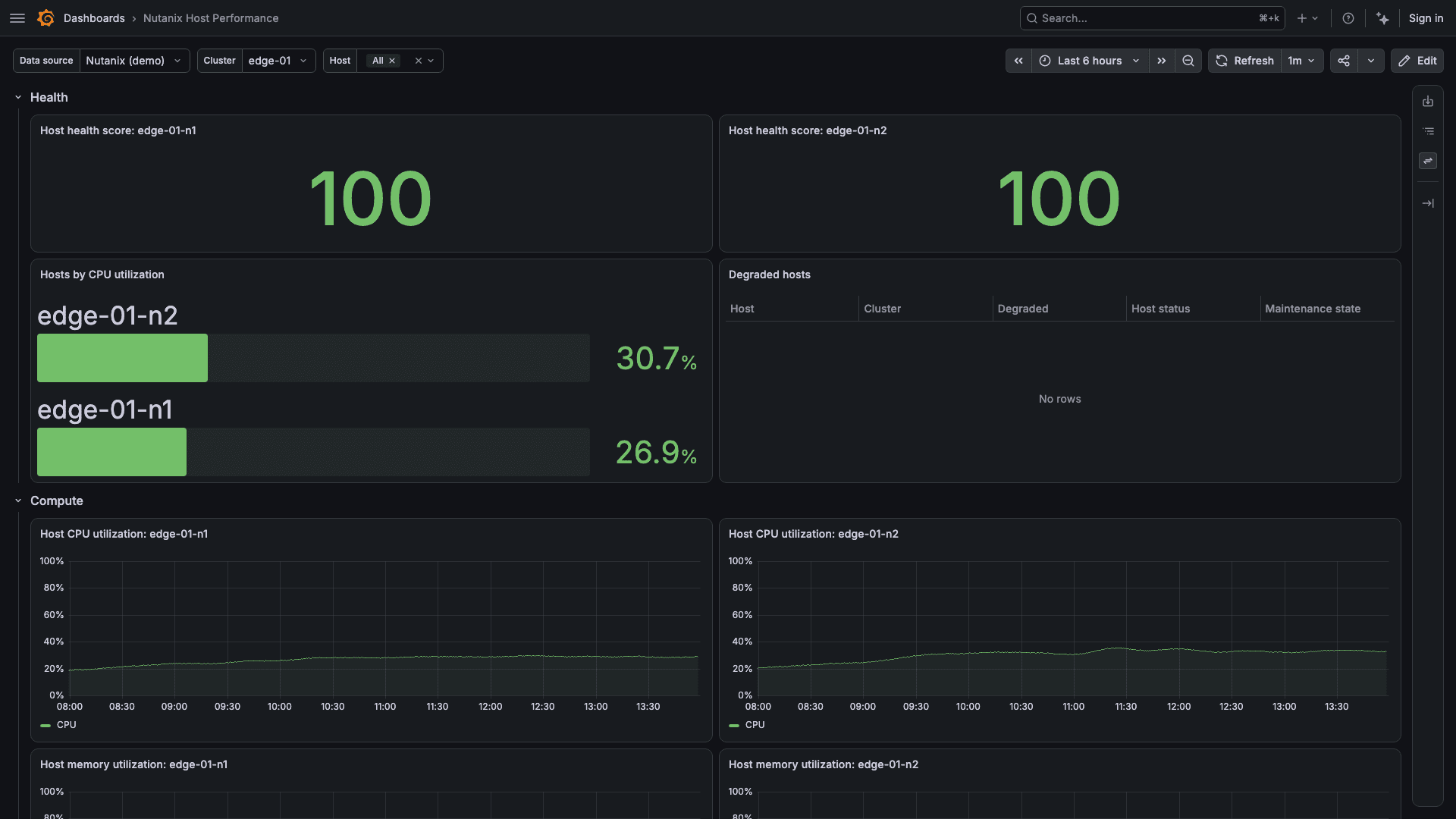
Task: Open the 1m refresh interval dropdown
Action: (1301, 61)
